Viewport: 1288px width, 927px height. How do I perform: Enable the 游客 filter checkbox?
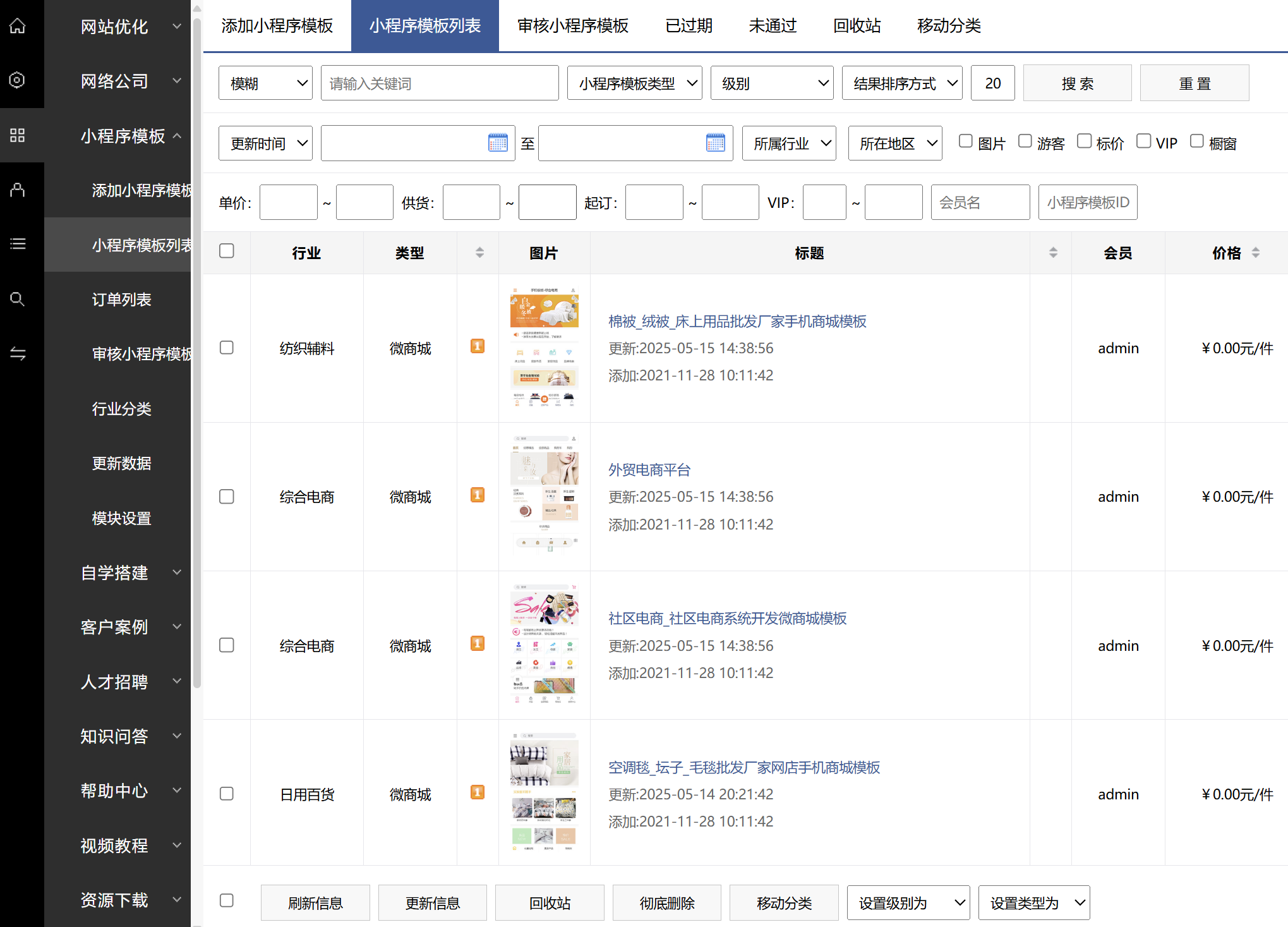1025,141
